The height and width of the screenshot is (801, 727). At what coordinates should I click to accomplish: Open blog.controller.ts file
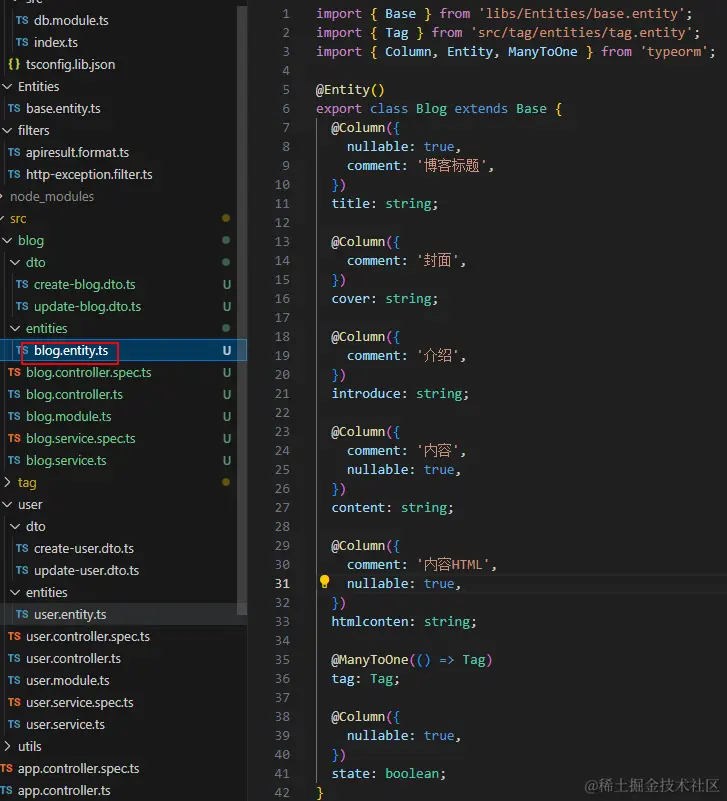75,394
